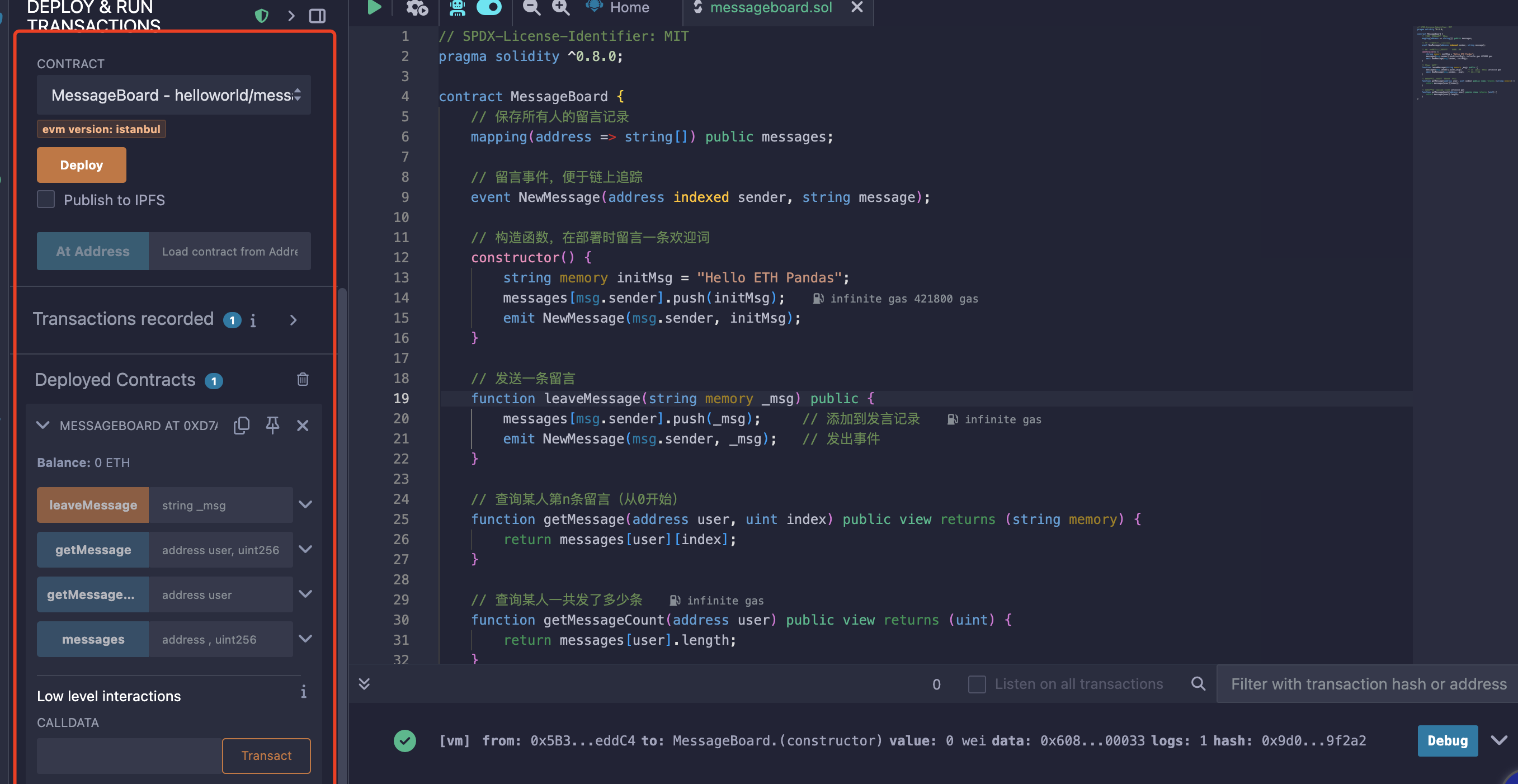The height and width of the screenshot is (784, 1518).
Task: Click the Transact button
Action: 266,755
